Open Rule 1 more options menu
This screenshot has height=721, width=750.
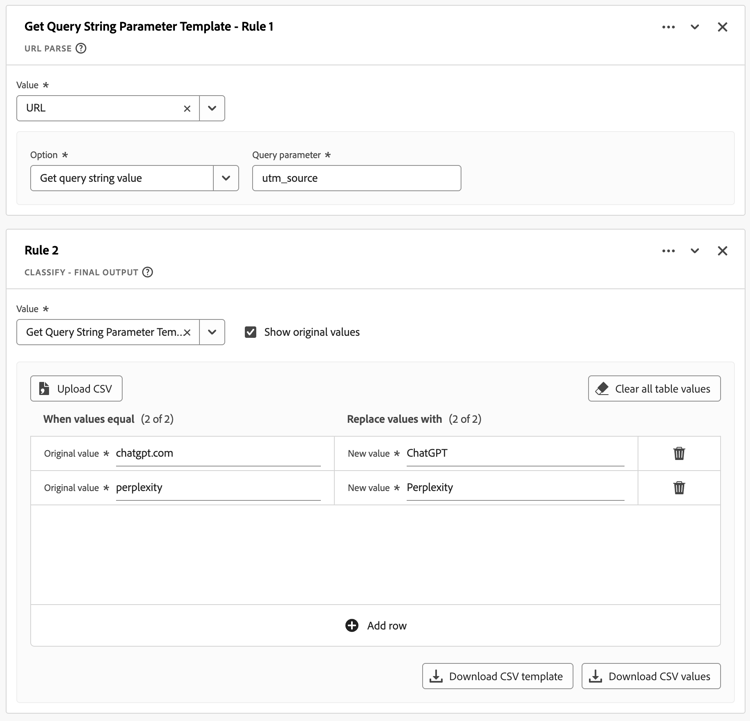pyautogui.click(x=668, y=27)
